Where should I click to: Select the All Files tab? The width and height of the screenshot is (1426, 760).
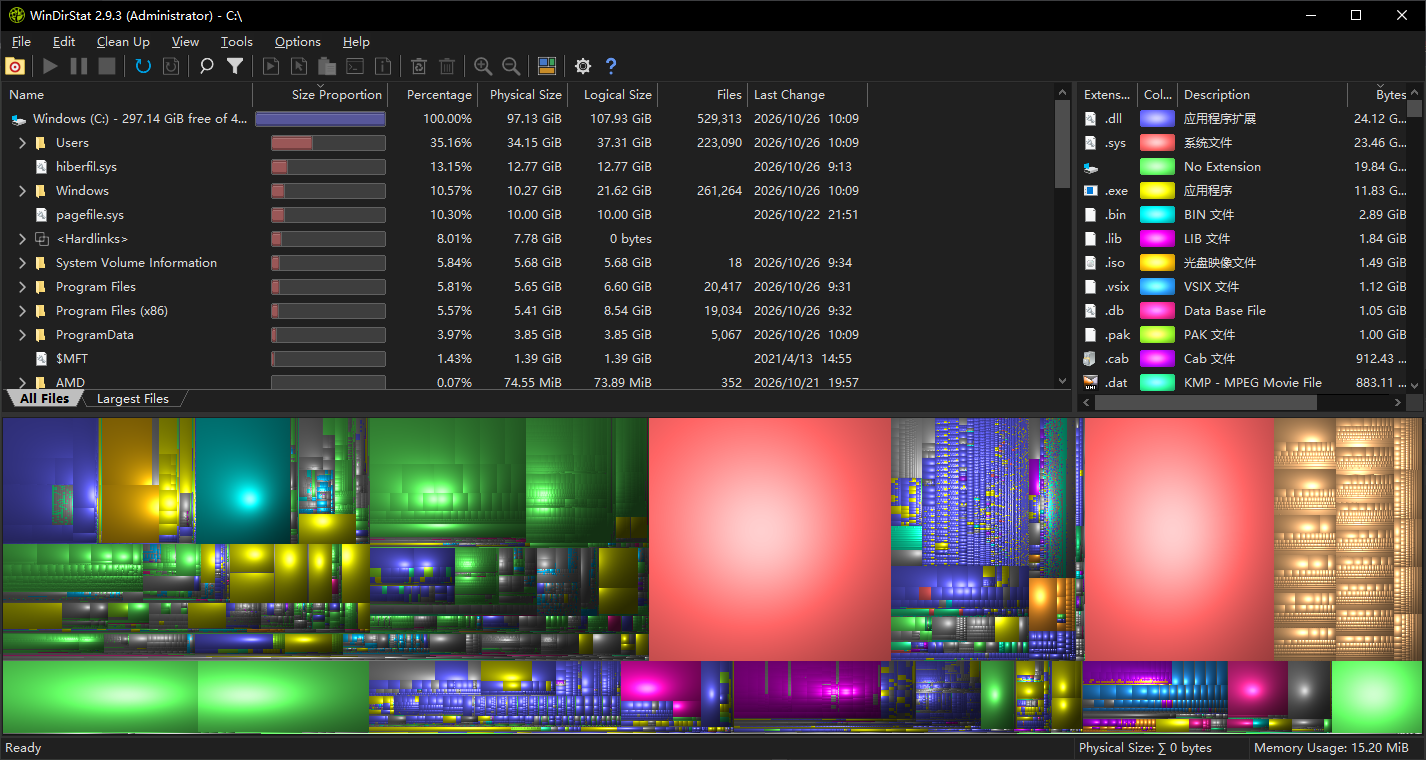tap(45, 399)
